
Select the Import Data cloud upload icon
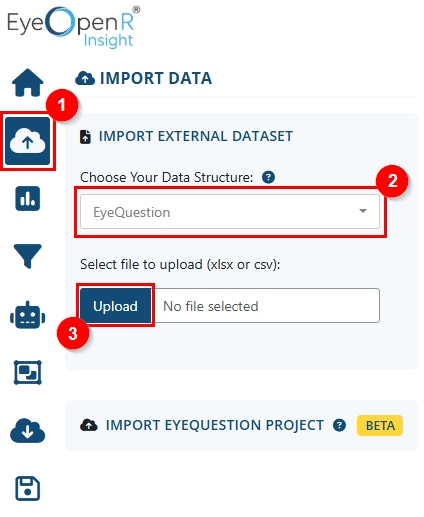pyautogui.click(x=28, y=141)
